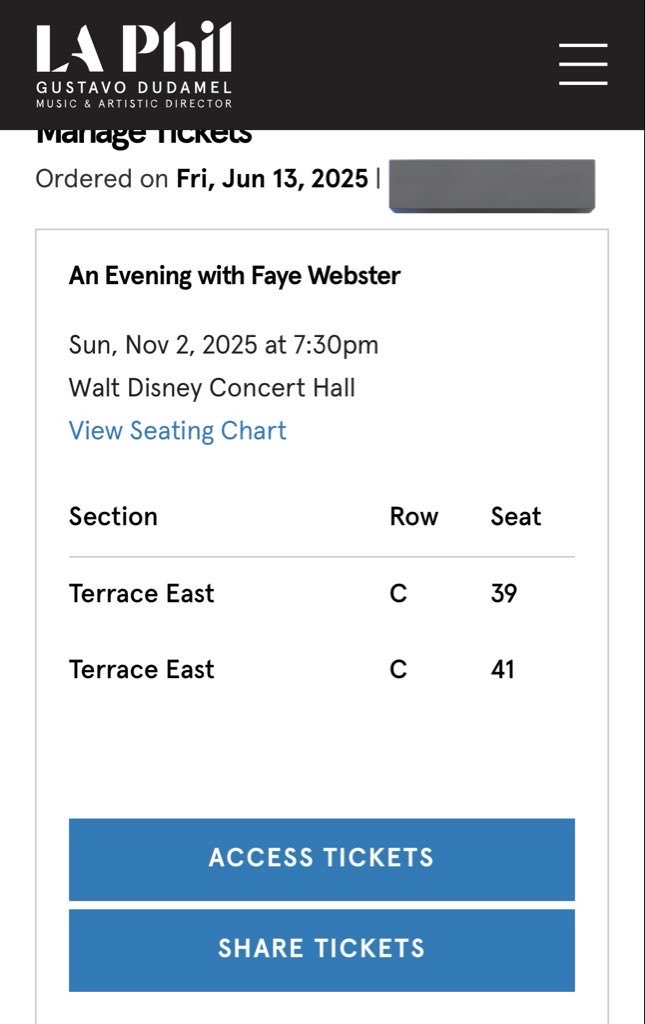The height and width of the screenshot is (1024, 645).
Task: Select the An Evening with Faye Webster title
Action: (x=234, y=276)
